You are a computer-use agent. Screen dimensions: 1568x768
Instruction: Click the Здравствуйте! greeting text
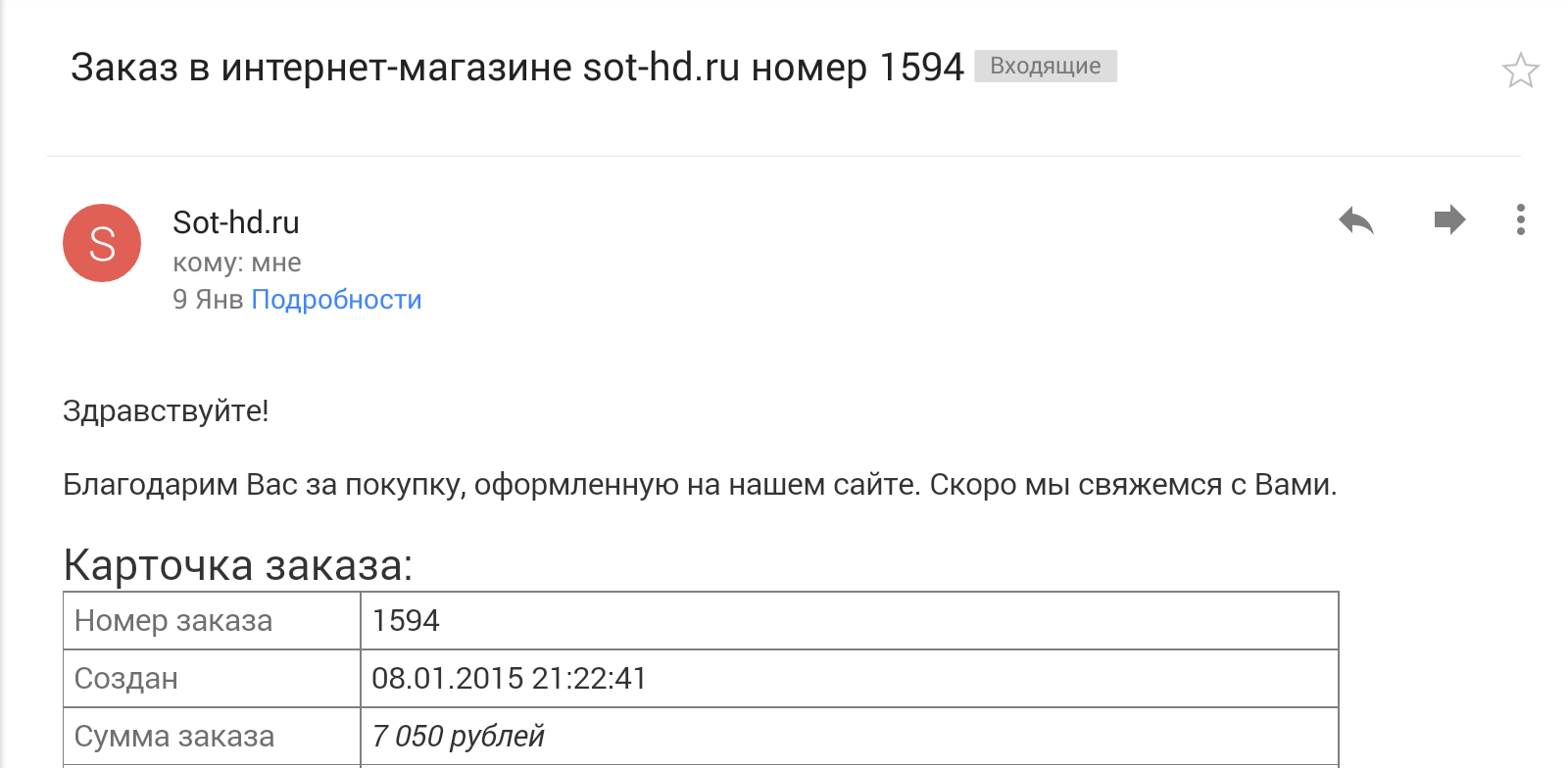coord(166,410)
